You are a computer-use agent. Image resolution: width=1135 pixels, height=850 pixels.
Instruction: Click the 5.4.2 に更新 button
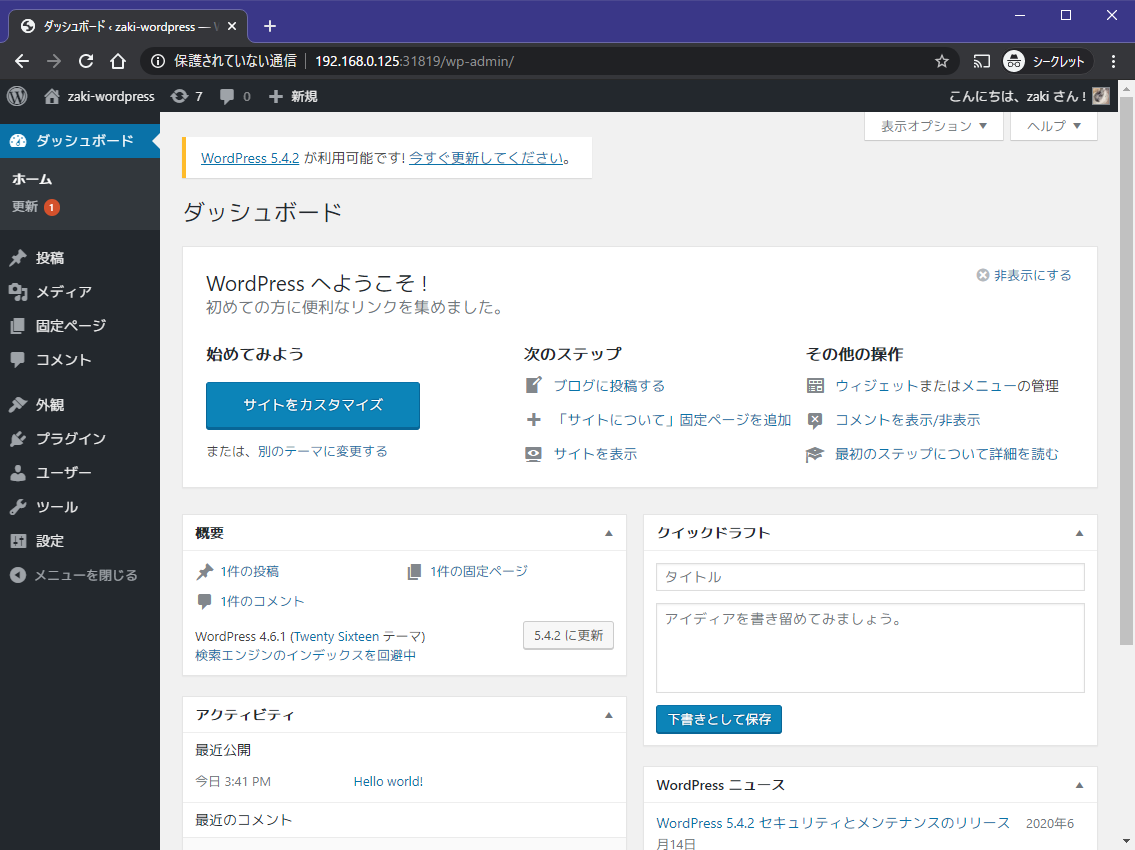coord(568,635)
